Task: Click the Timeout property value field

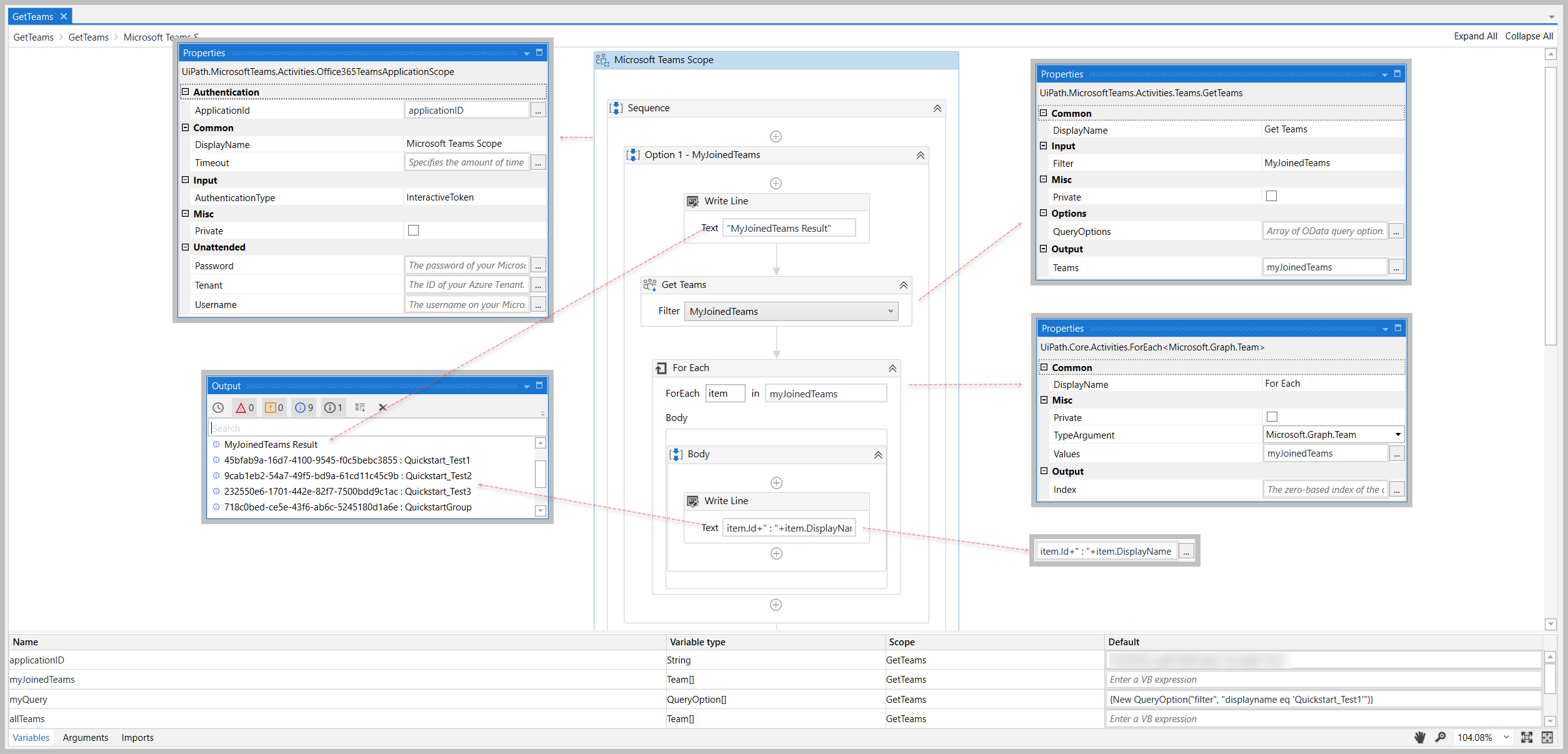Action: (467, 162)
